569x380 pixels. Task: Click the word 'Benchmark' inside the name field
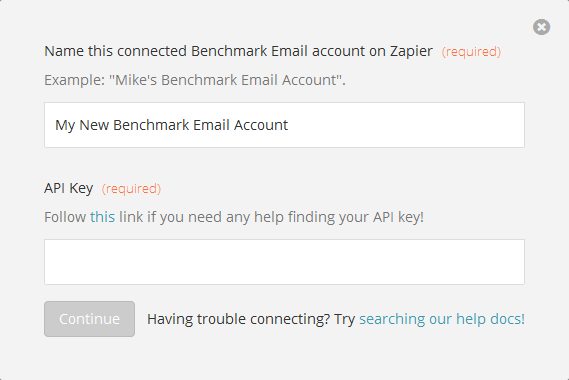click(x=151, y=125)
